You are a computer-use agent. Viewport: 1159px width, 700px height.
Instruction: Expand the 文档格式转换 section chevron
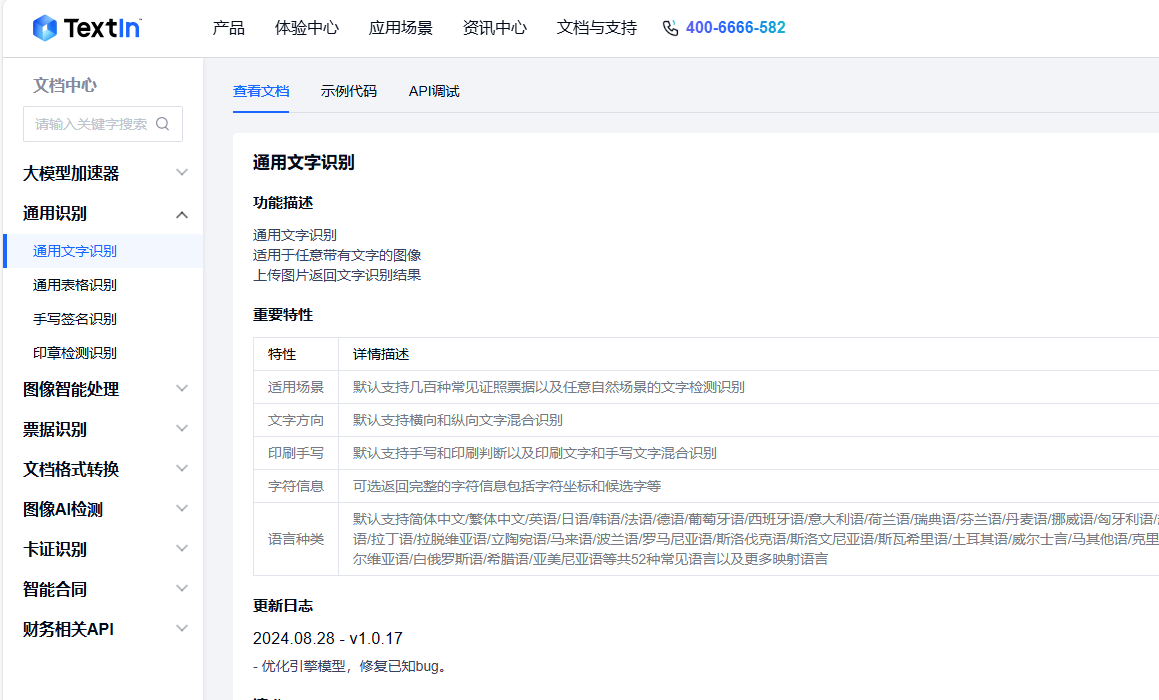click(x=182, y=469)
